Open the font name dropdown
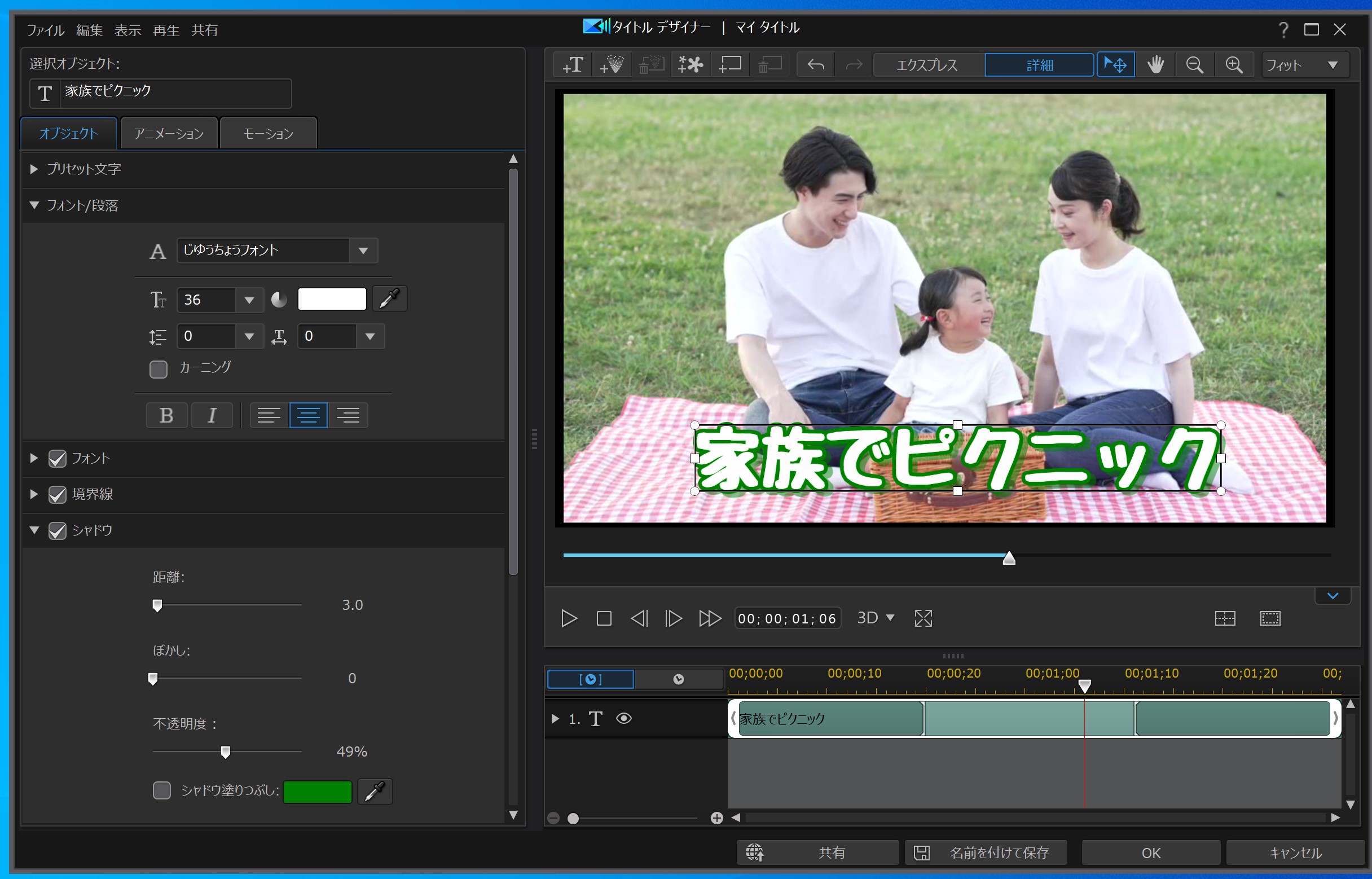Viewport: 1372px width, 879px height. click(363, 250)
